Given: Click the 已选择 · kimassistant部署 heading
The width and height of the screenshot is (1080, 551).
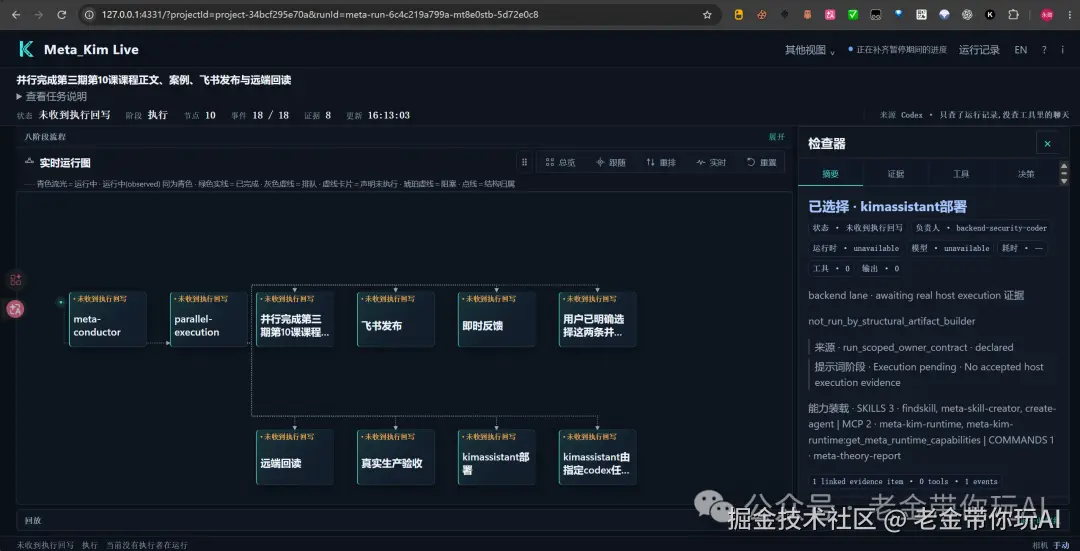Looking at the screenshot, I should [x=887, y=207].
